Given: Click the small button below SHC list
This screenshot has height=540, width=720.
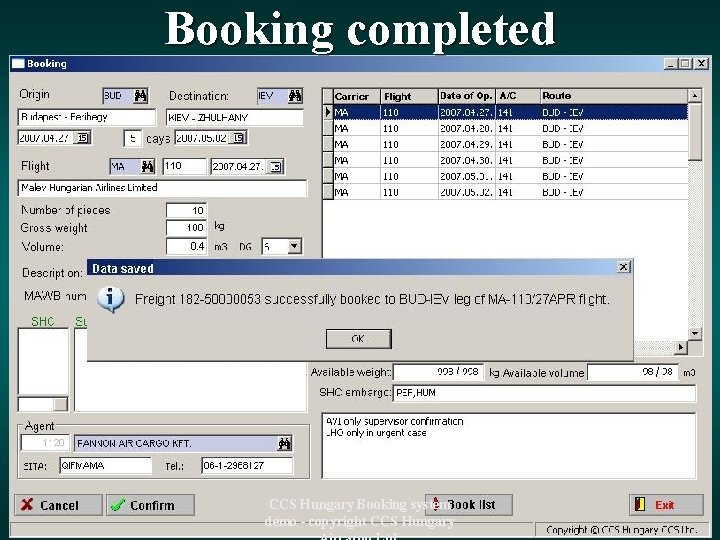Looking at the screenshot, I should pyautogui.click(x=61, y=405).
